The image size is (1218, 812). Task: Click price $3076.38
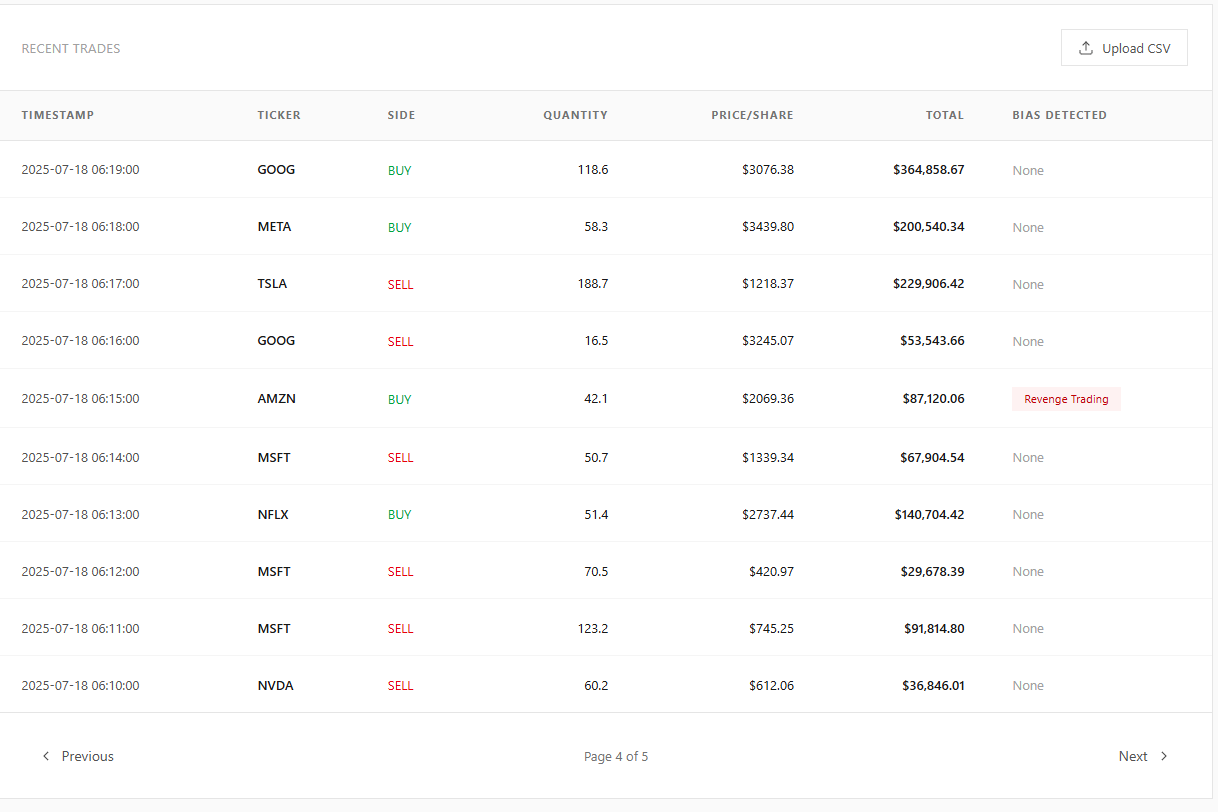pos(768,170)
